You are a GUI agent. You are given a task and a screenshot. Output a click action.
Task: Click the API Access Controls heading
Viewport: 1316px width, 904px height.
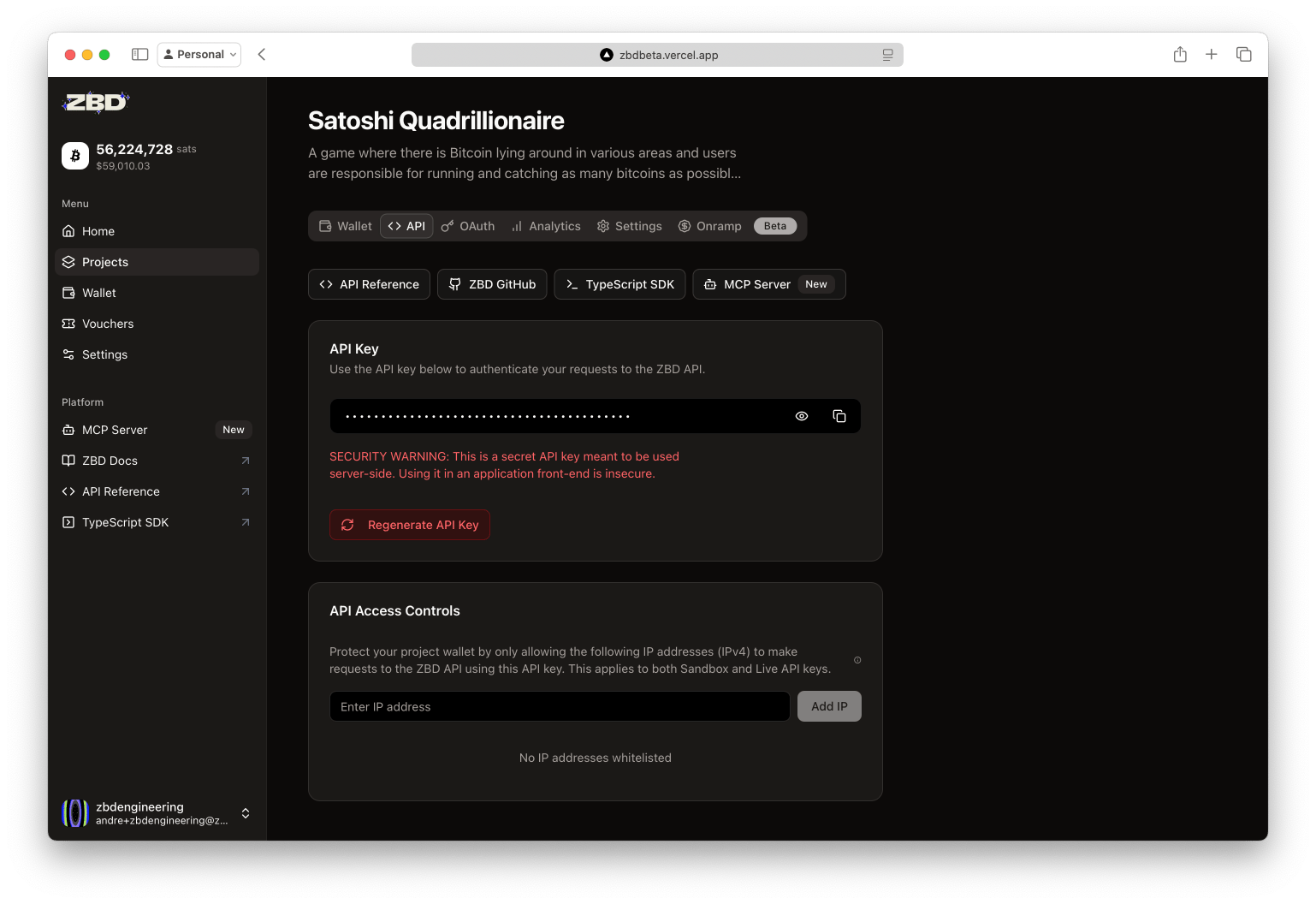click(394, 610)
